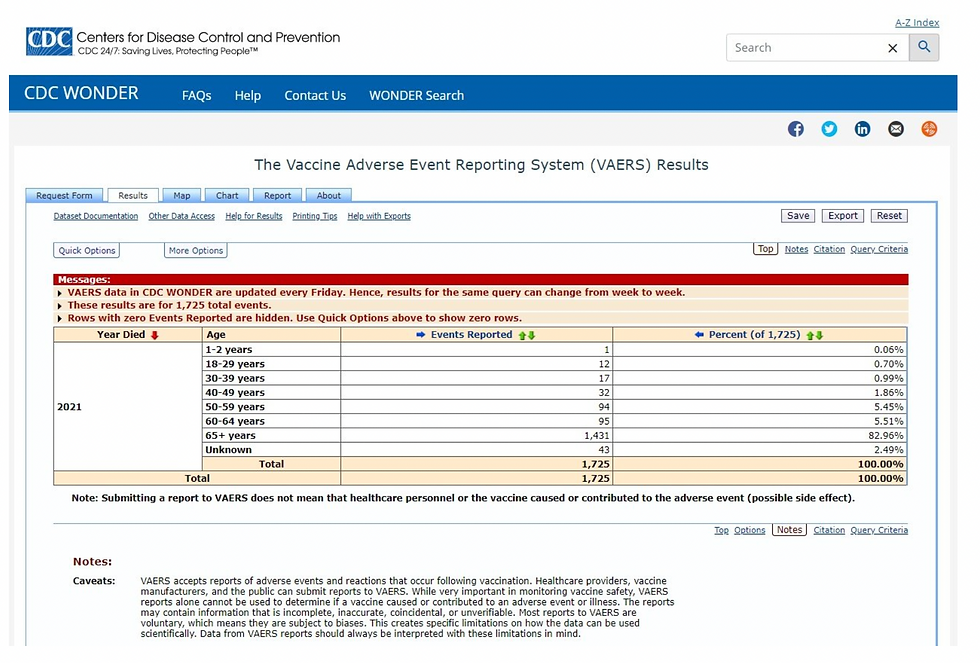
Task: Click the red down arrow beside Year Died
Action: (154, 335)
